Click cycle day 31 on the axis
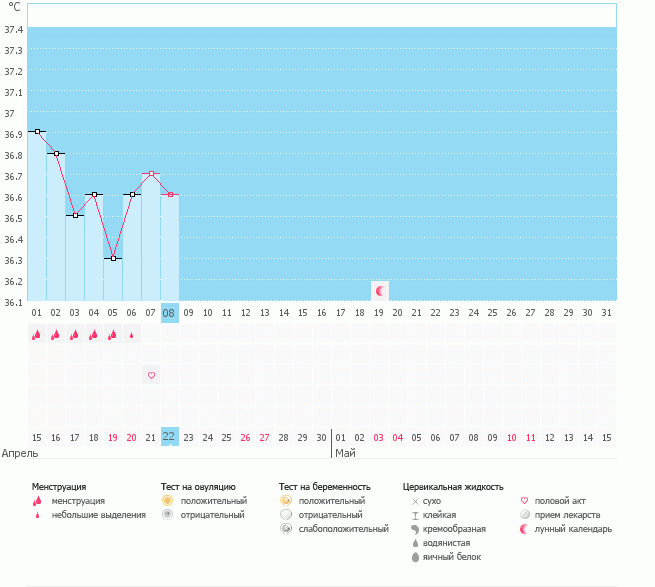 click(606, 312)
